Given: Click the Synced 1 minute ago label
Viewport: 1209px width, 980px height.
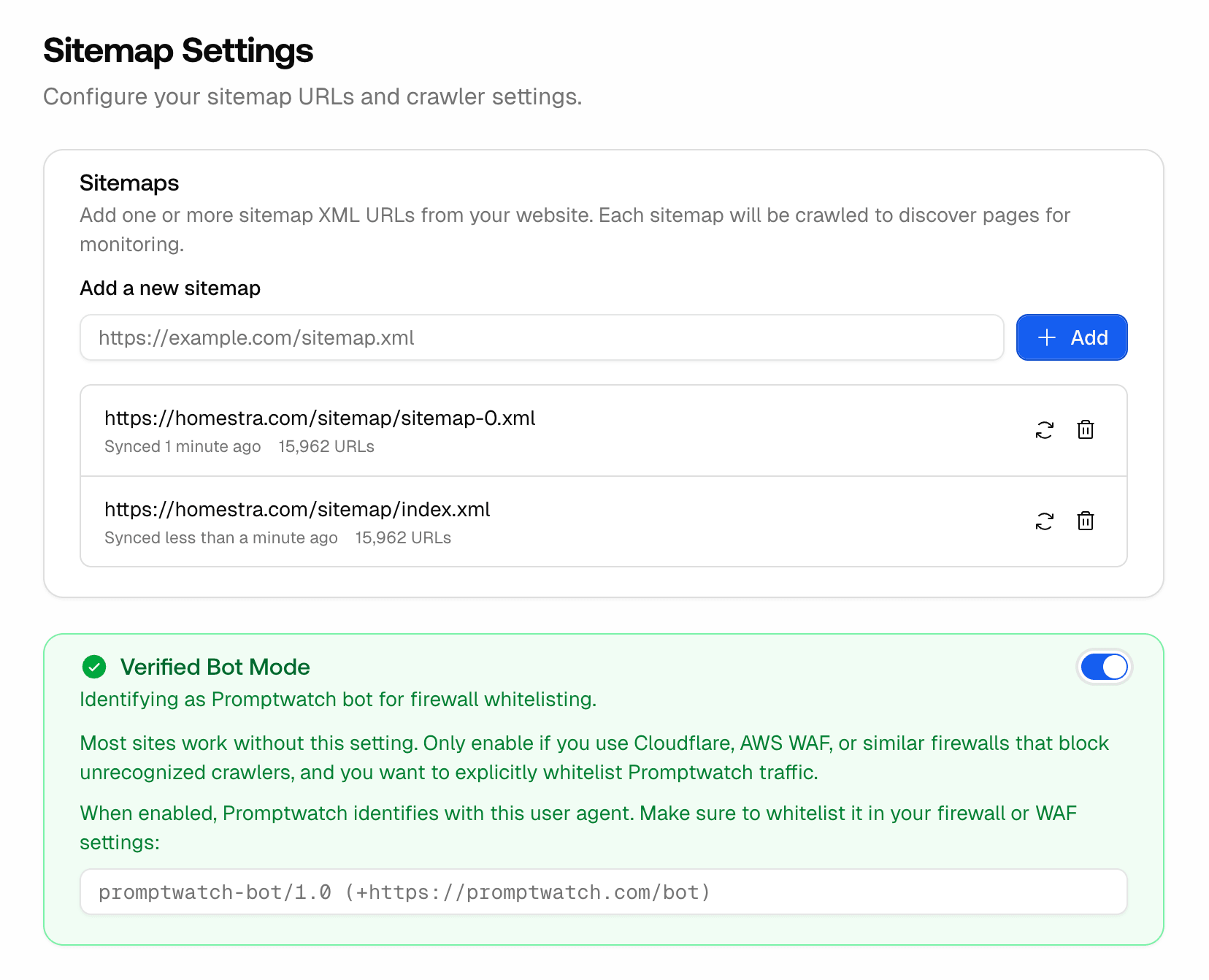Looking at the screenshot, I should point(183,446).
